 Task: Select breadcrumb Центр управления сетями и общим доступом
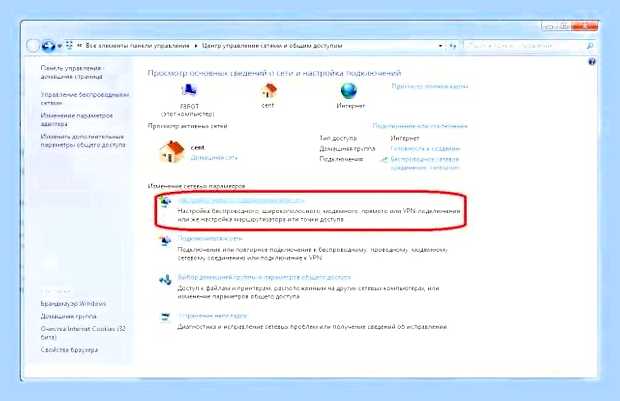click(x=272, y=46)
